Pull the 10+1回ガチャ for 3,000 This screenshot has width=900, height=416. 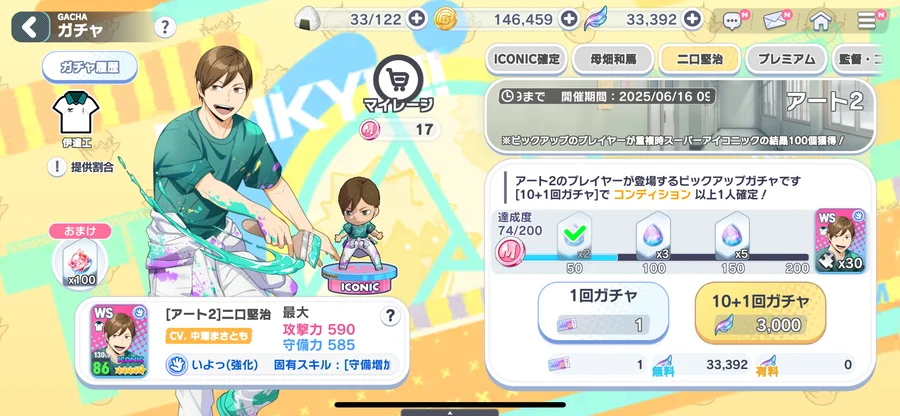(x=760, y=313)
